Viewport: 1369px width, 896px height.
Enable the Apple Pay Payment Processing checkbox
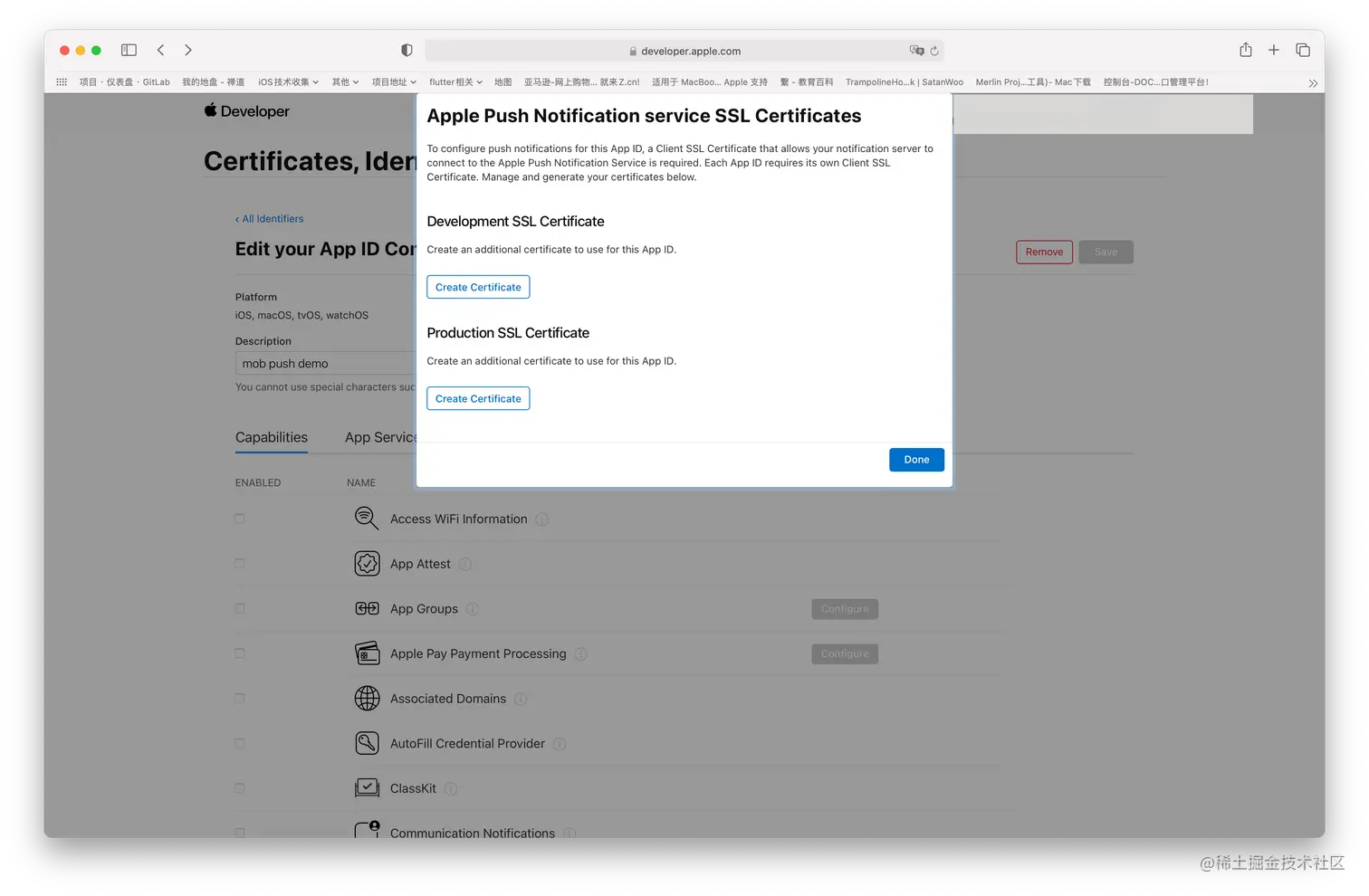point(240,653)
